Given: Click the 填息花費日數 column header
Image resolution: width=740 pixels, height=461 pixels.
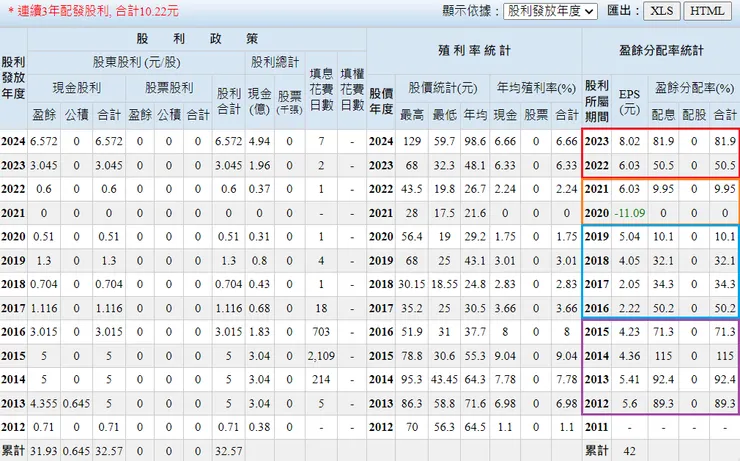Looking at the screenshot, I should click(x=321, y=90).
